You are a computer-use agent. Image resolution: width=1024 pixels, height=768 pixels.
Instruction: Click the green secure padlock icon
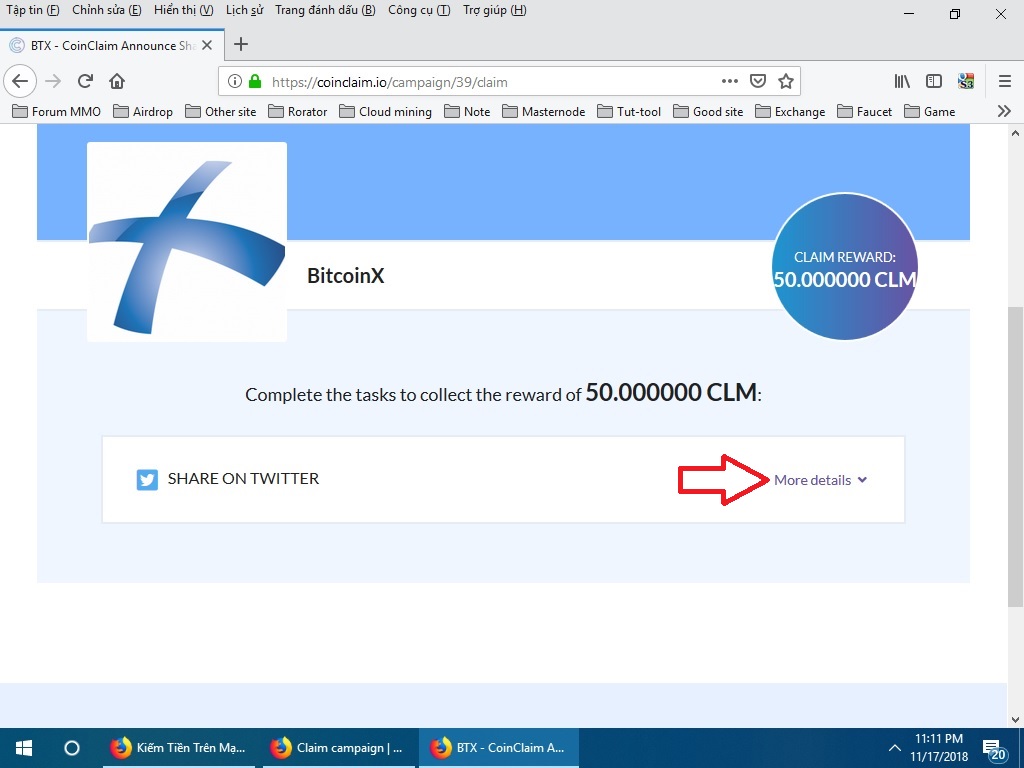point(255,81)
